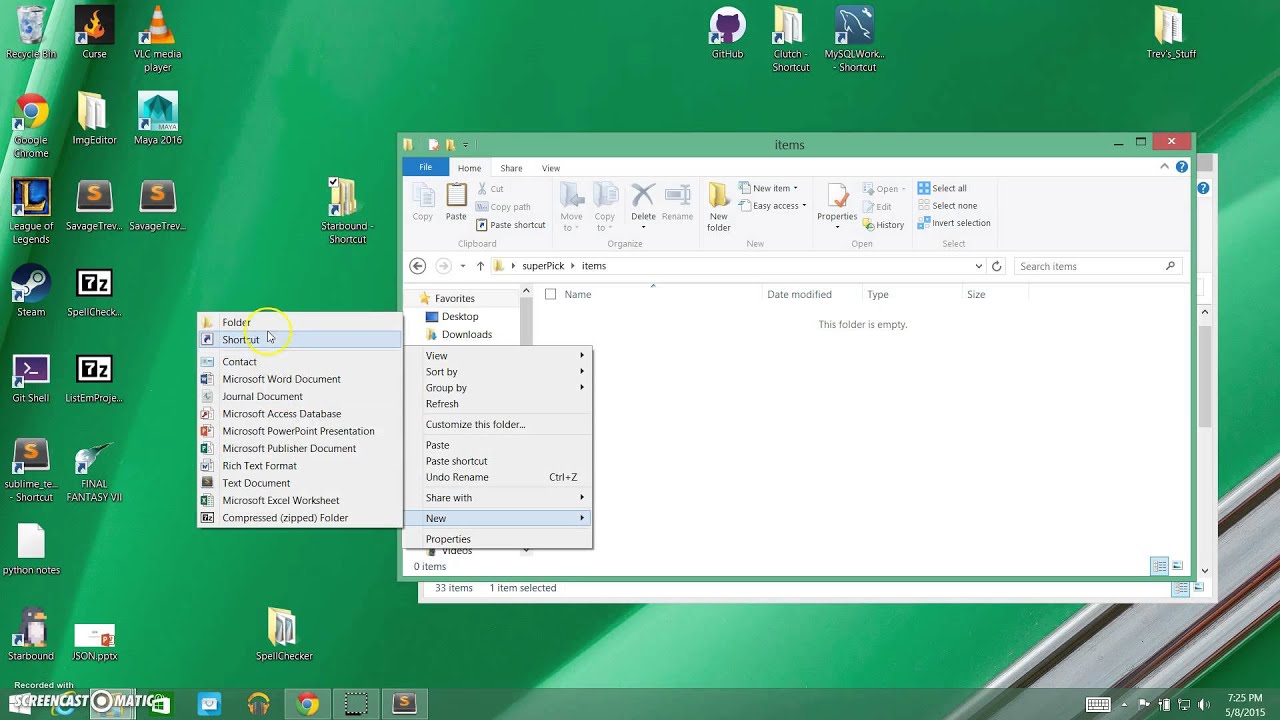This screenshot has height=720, width=1280.
Task: Click Select all in the ribbon
Action: [942, 188]
